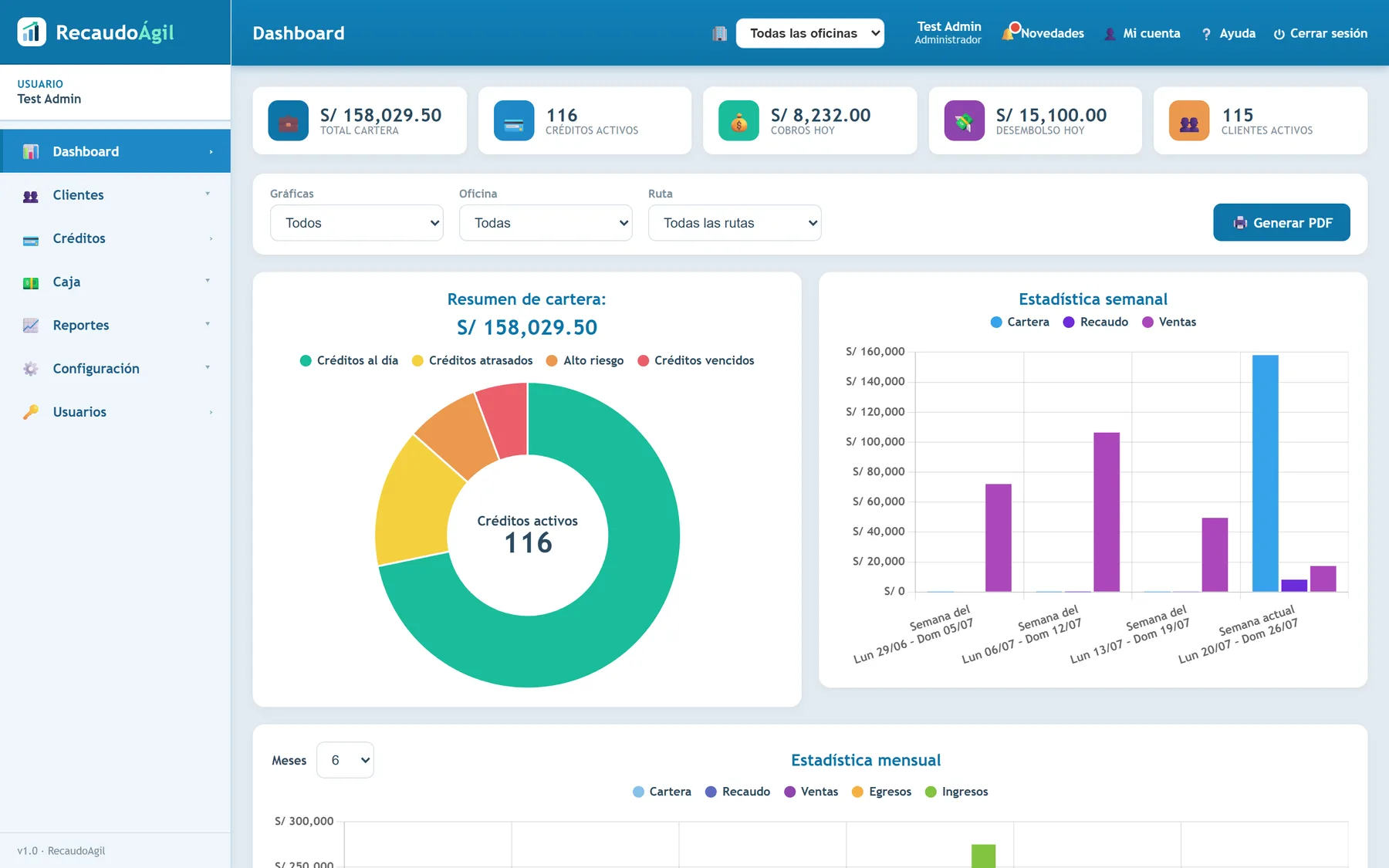Image resolution: width=1389 pixels, height=868 pixels.
Task: Click the Caja cash icon in sidebar
Action: pyautogui.click(x=31, y=283)
